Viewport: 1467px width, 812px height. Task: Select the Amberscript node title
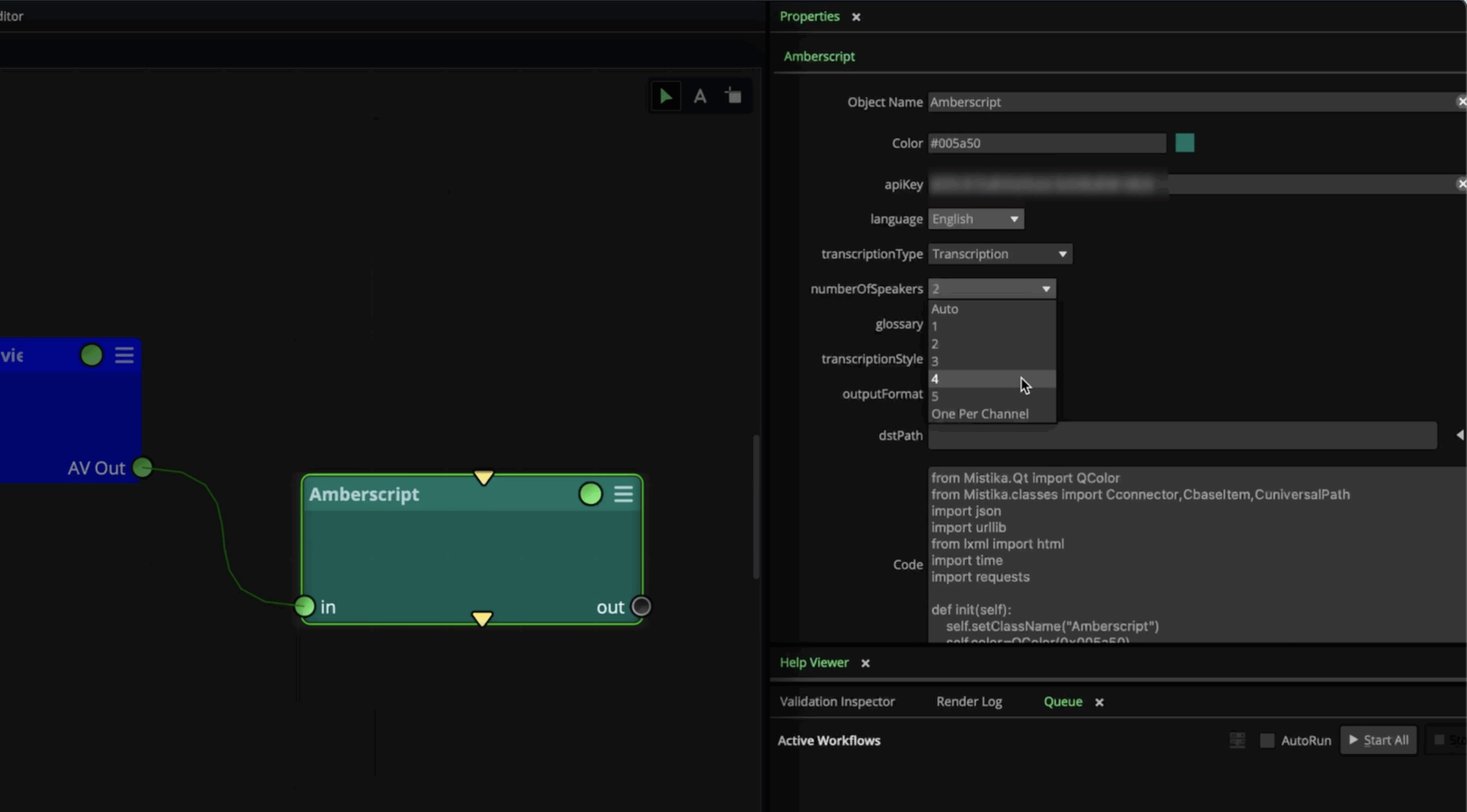click(364, 494)
